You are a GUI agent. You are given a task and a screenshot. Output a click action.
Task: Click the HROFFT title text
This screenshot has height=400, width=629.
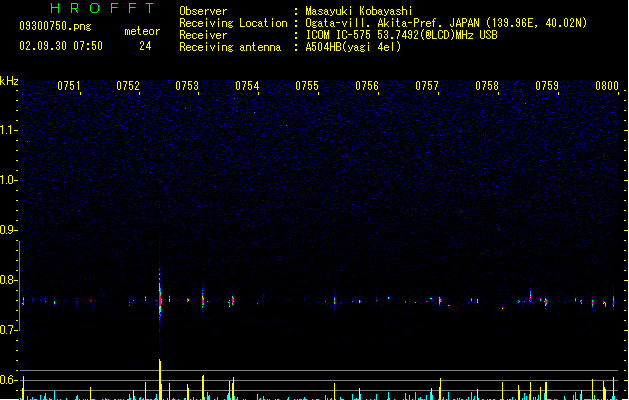click(102, 8)
